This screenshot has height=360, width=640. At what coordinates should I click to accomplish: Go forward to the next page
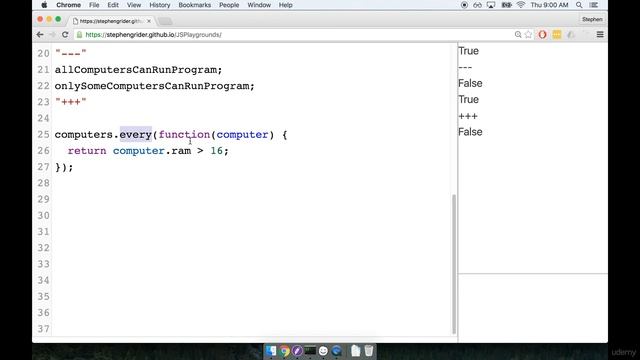click(52, 35)
